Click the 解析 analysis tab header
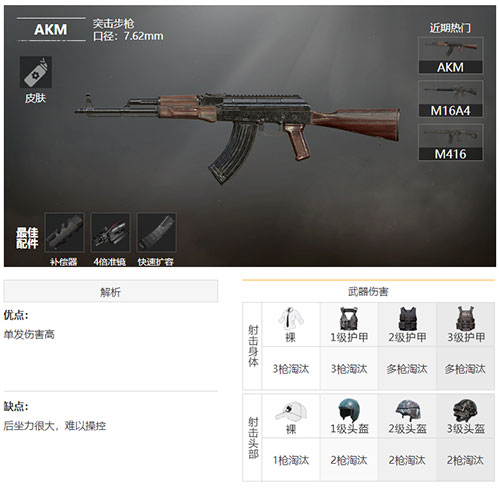Viewport: 500px width, 488px height. pos(111,291)
